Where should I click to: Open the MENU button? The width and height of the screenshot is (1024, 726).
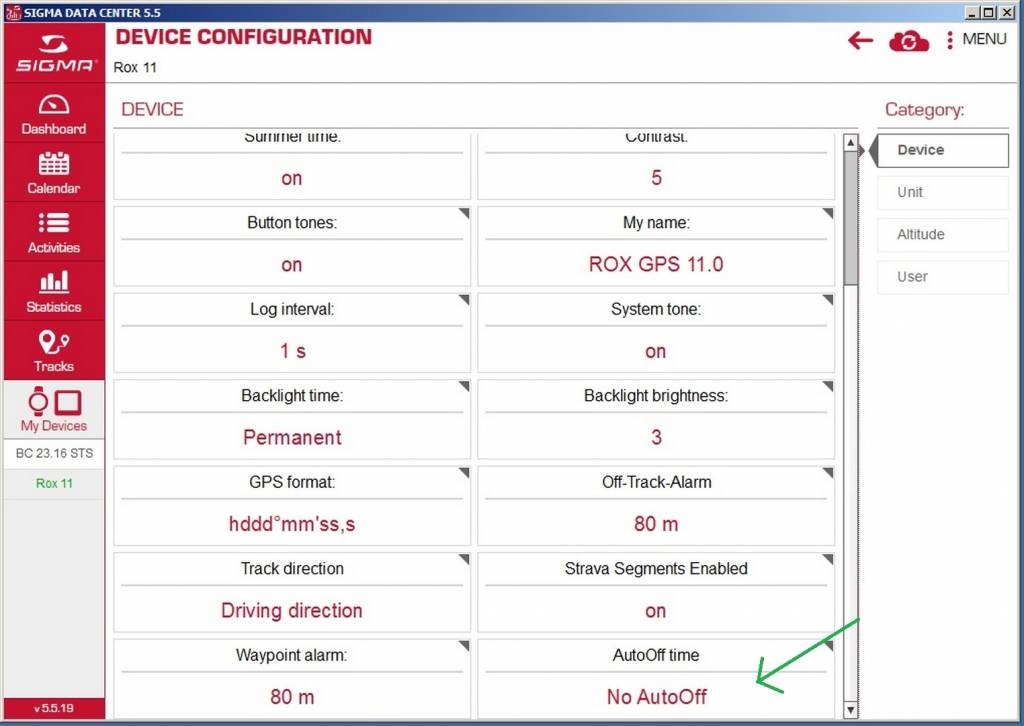click(x=976, y=40)
